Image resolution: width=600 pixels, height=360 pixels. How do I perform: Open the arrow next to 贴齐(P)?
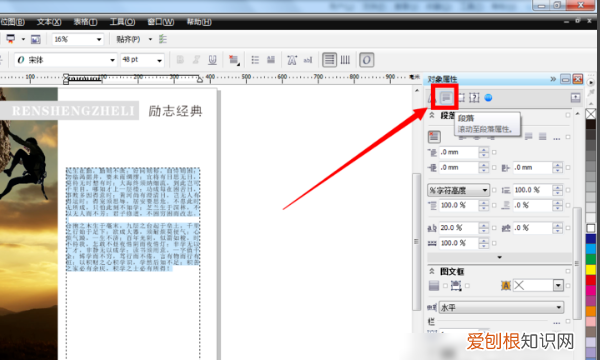point(150,39)
